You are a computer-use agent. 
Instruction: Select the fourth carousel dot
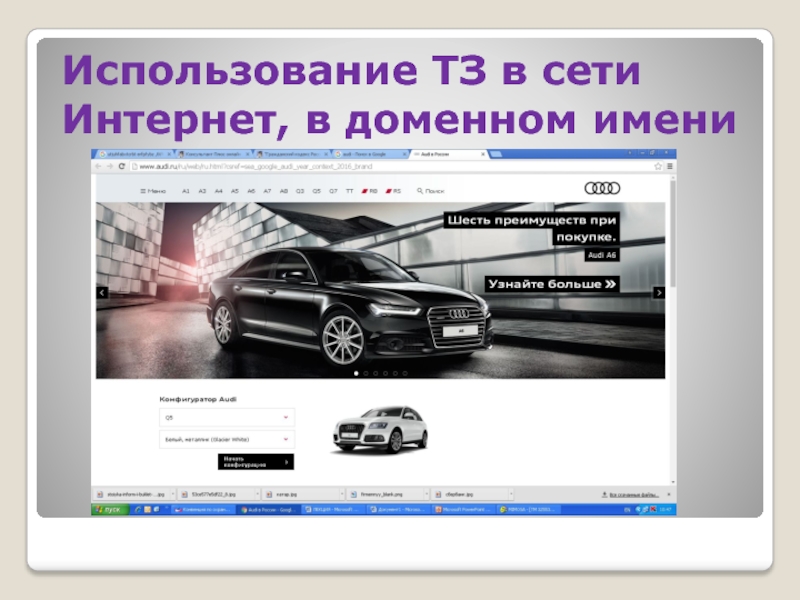[x=385, y=373]
